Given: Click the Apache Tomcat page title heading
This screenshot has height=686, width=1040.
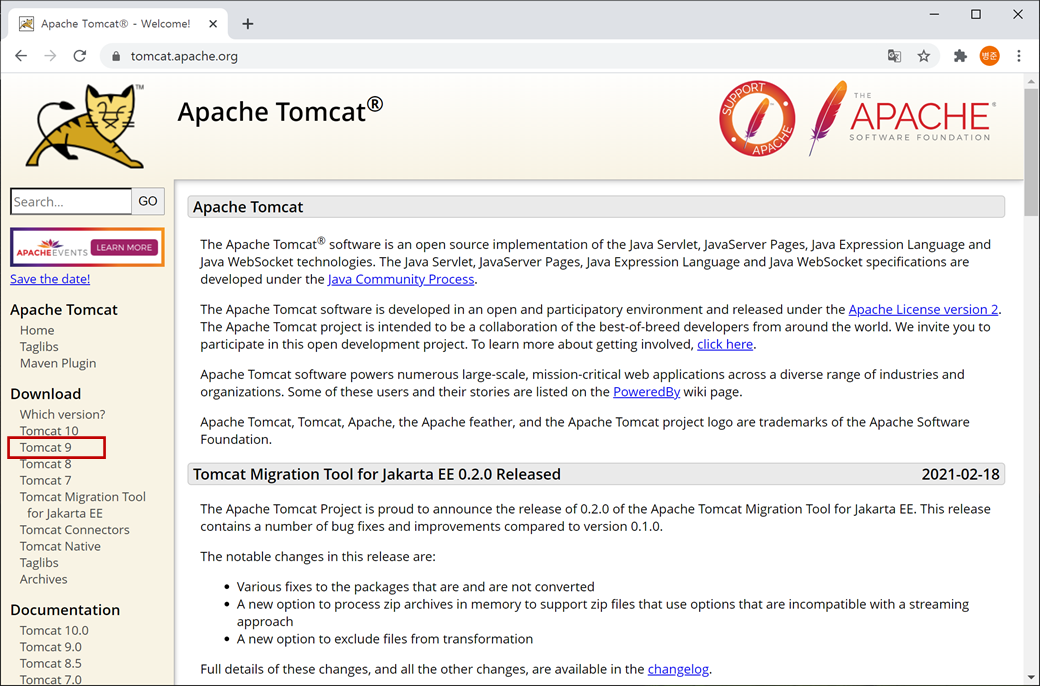Looking at the screenshot, I should (280, 111).
